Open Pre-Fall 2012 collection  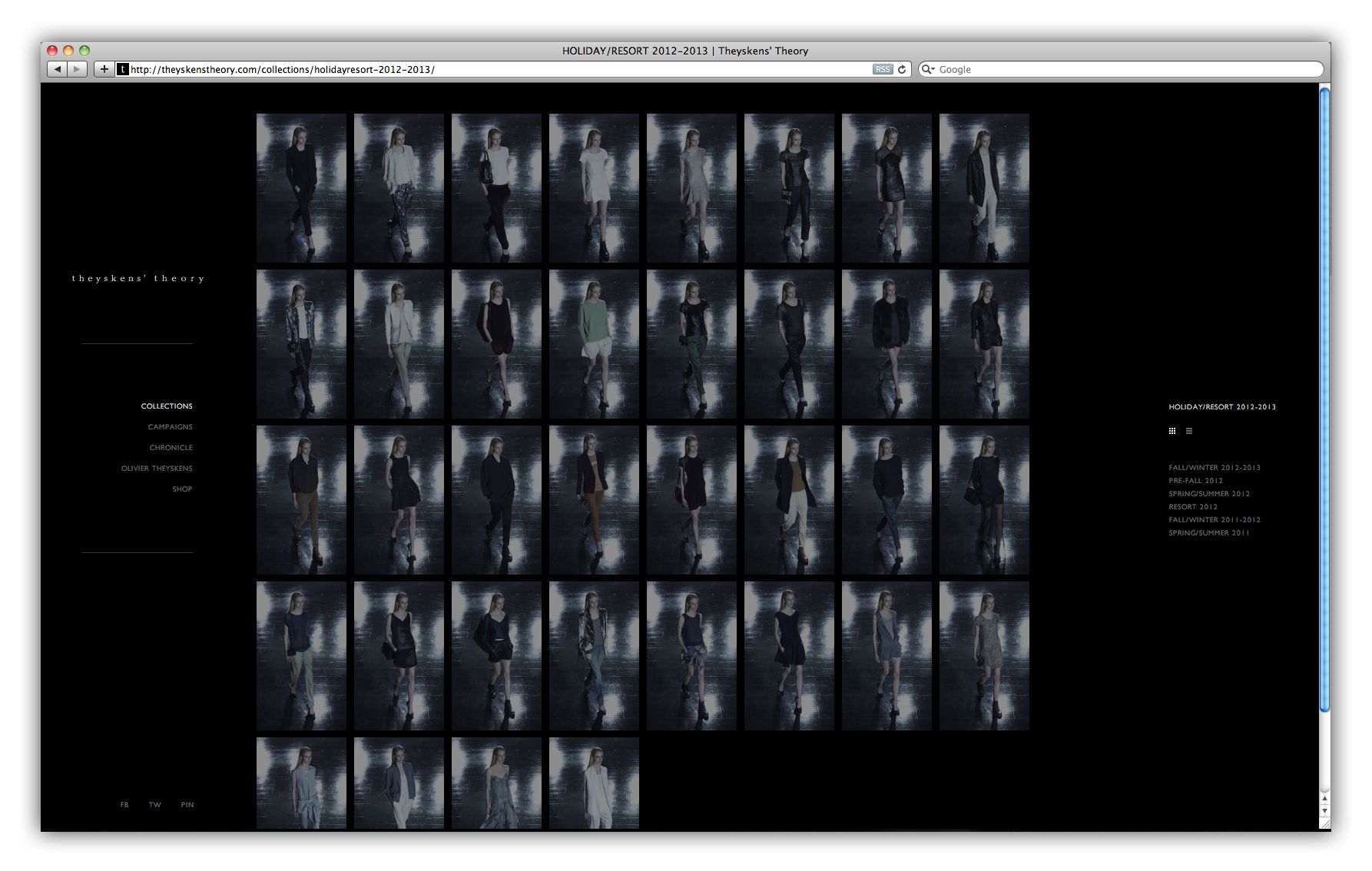pyautogui.click(x=1196, y=481)
